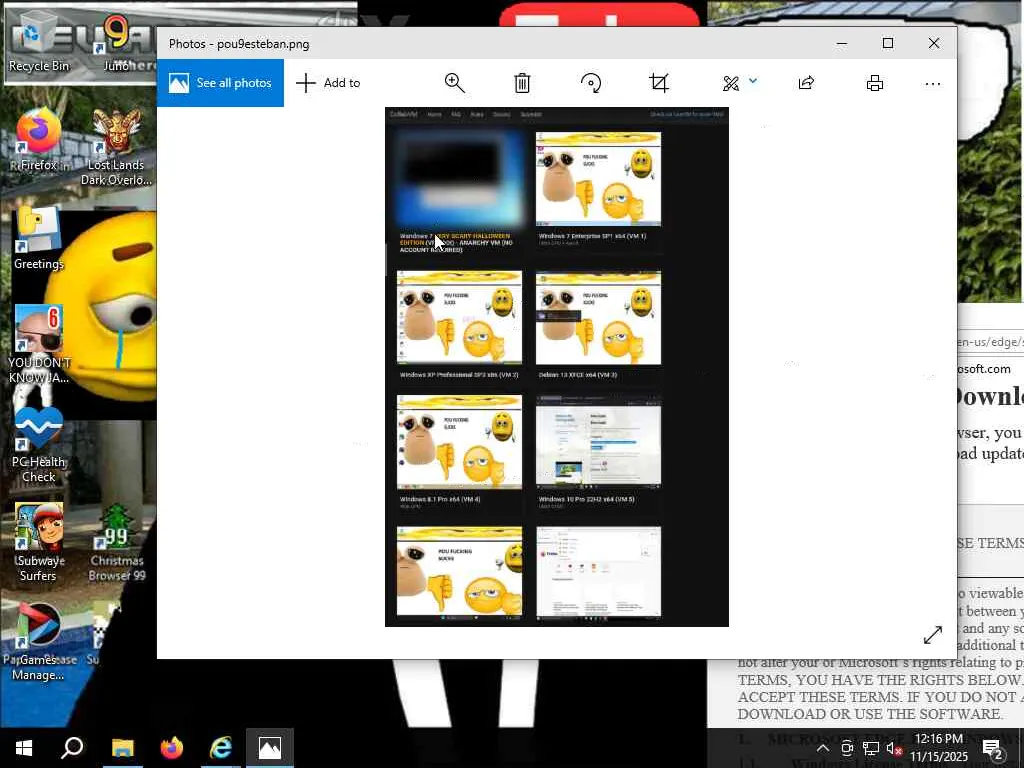Click the blurred Halloween Edition VM thumbnail
1024x768 pixels.
point(459,179)
